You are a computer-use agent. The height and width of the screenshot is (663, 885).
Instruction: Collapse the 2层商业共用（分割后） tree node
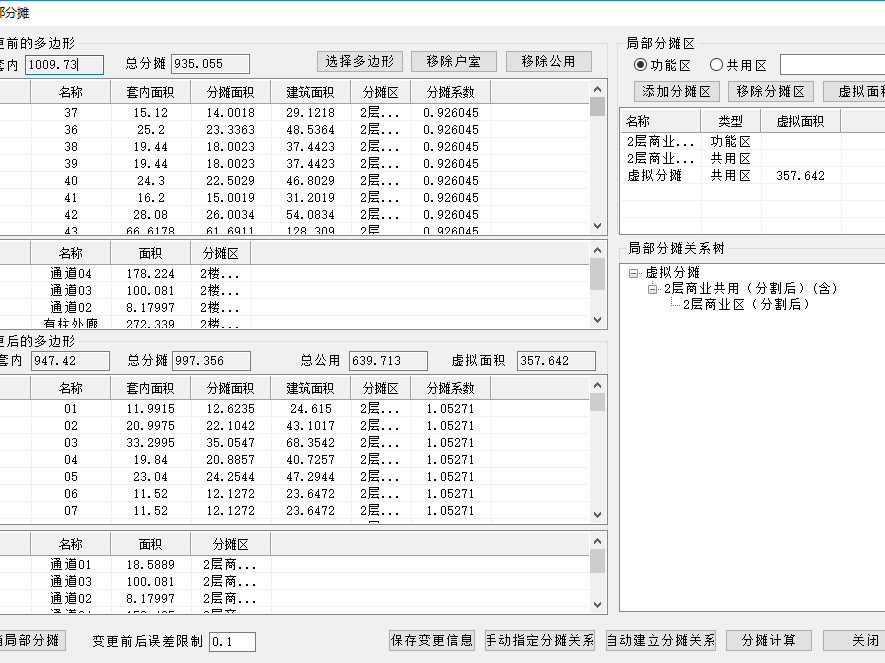pyautogui.click(x=652, y=289)
